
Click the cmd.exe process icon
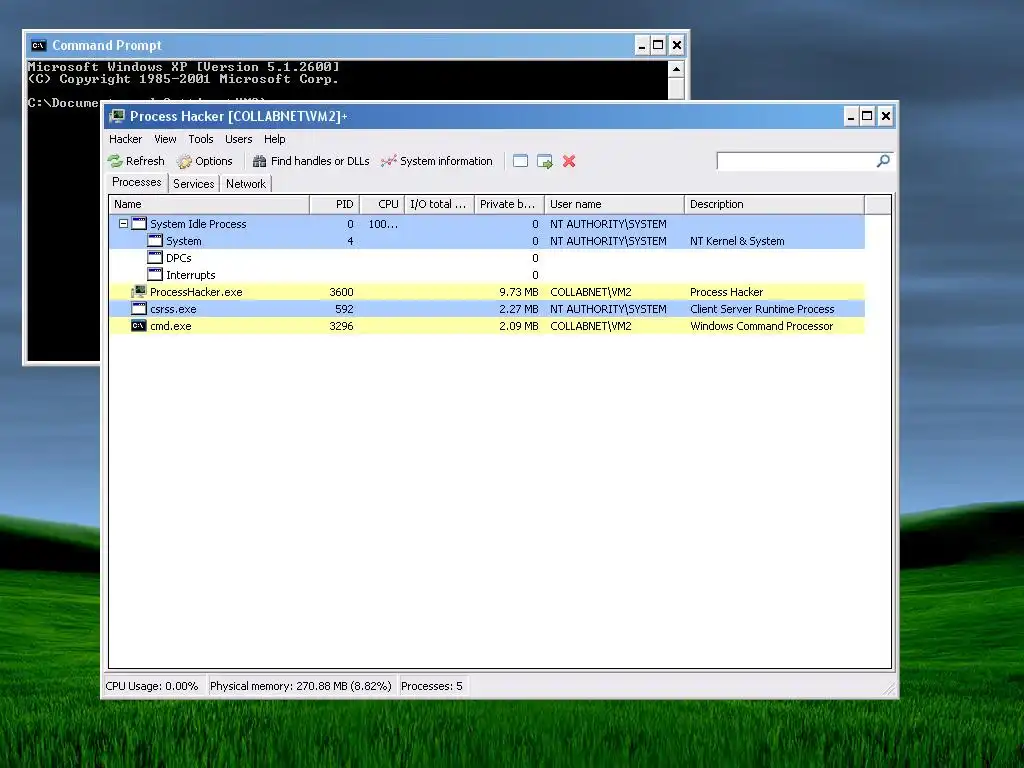coord(138,326)
